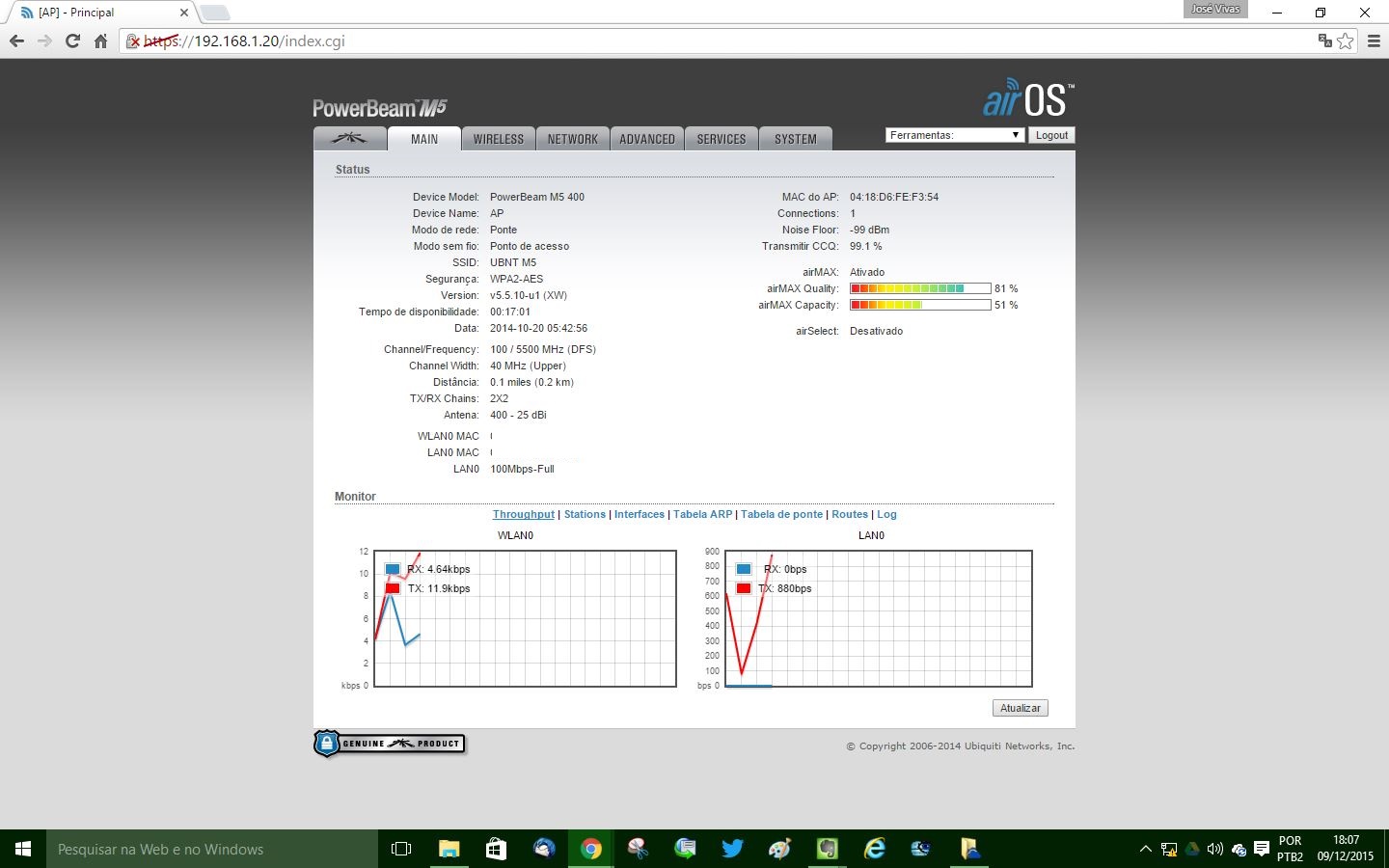Open the ADVANCED tab
1389x868 pixels.
[647, 139]
